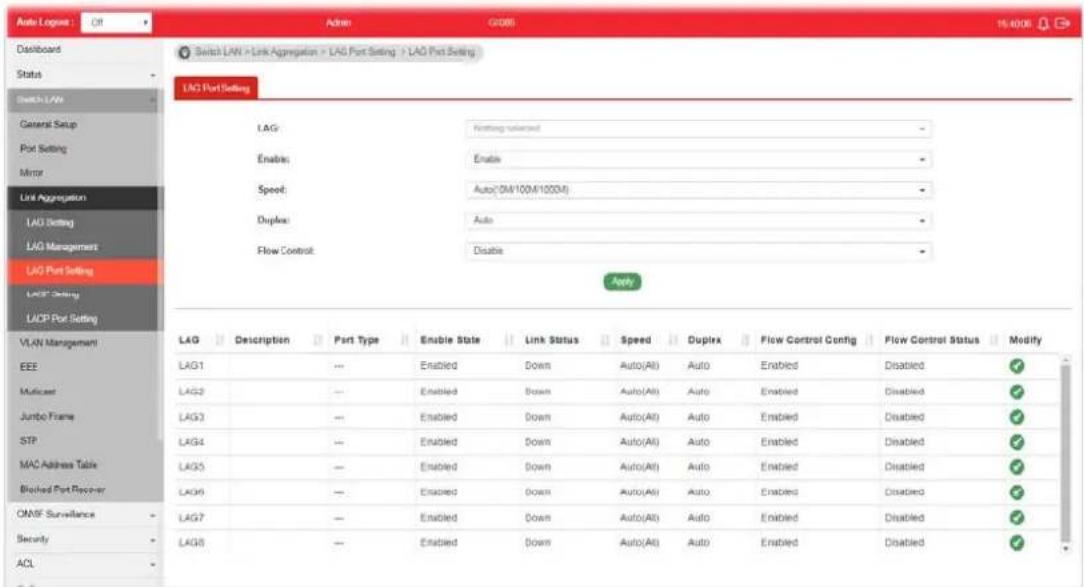The height and width of the screenshot is (587, 1084).
Task: Open MAC Address Table in sidebar
Action: 58,465
